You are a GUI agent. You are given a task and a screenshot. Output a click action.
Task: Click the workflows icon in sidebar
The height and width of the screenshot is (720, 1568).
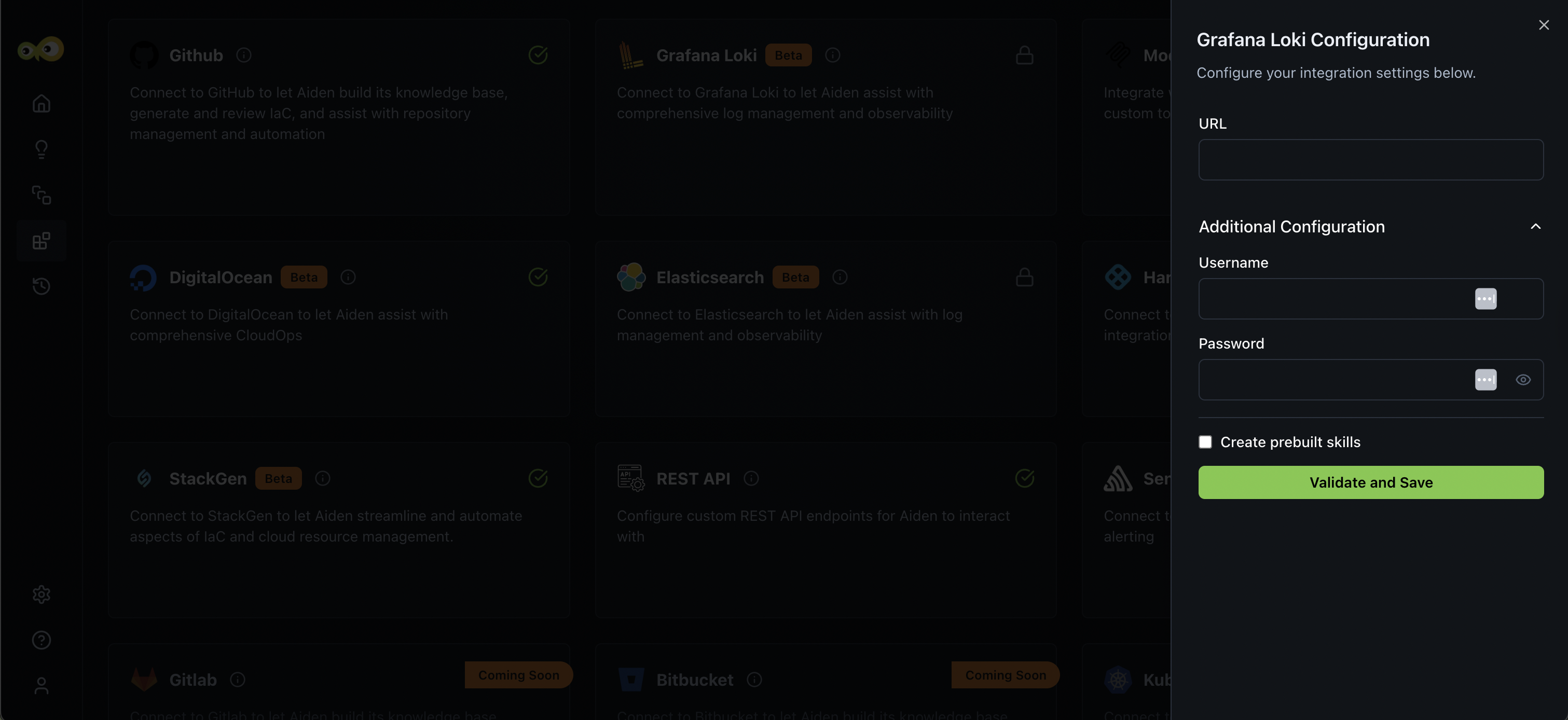tap(42, 196)
